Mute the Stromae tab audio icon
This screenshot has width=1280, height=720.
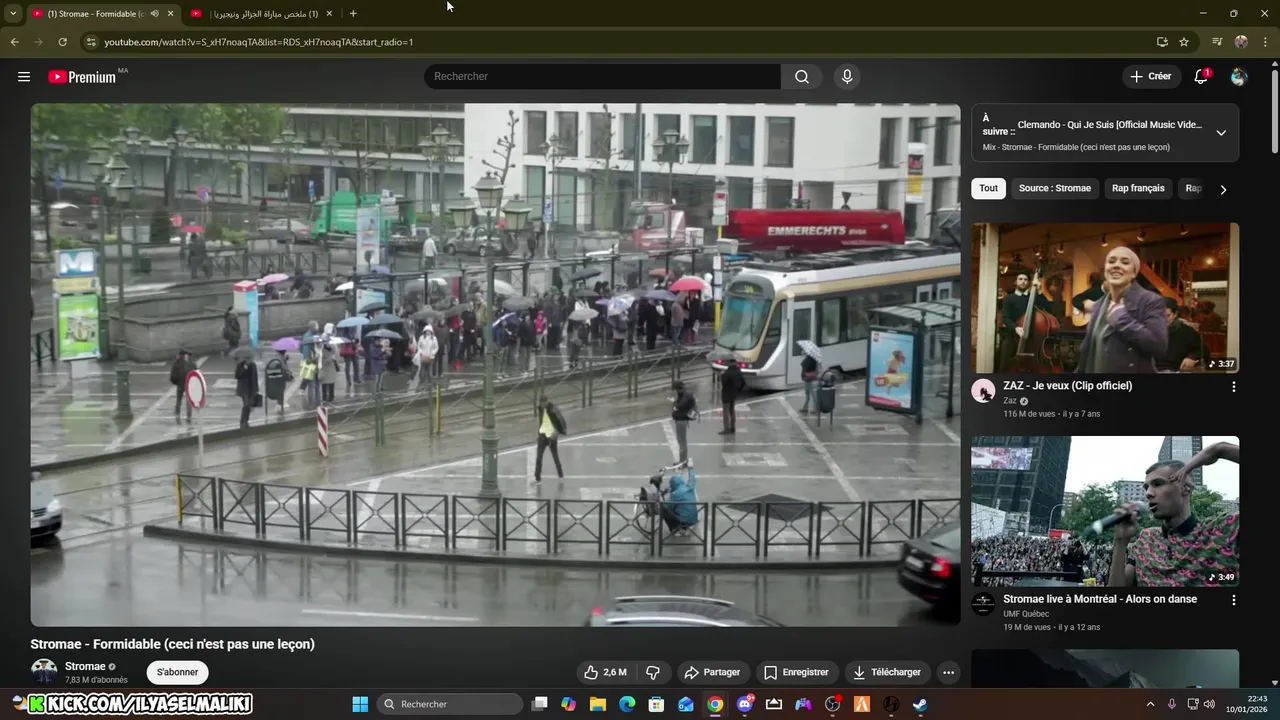point(154,13)
